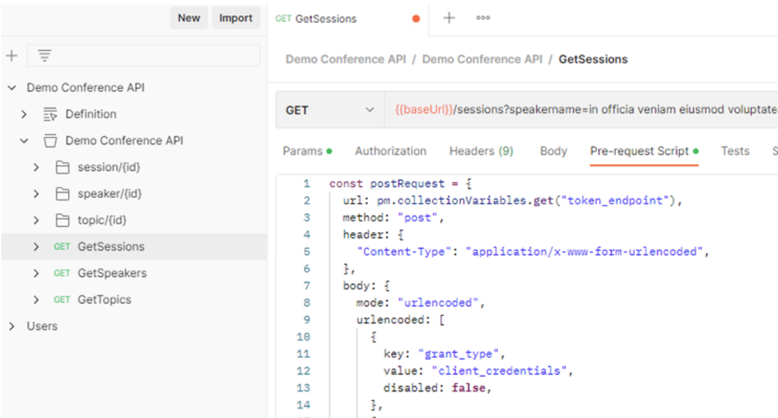Expand the Definition node

(24, 114)
